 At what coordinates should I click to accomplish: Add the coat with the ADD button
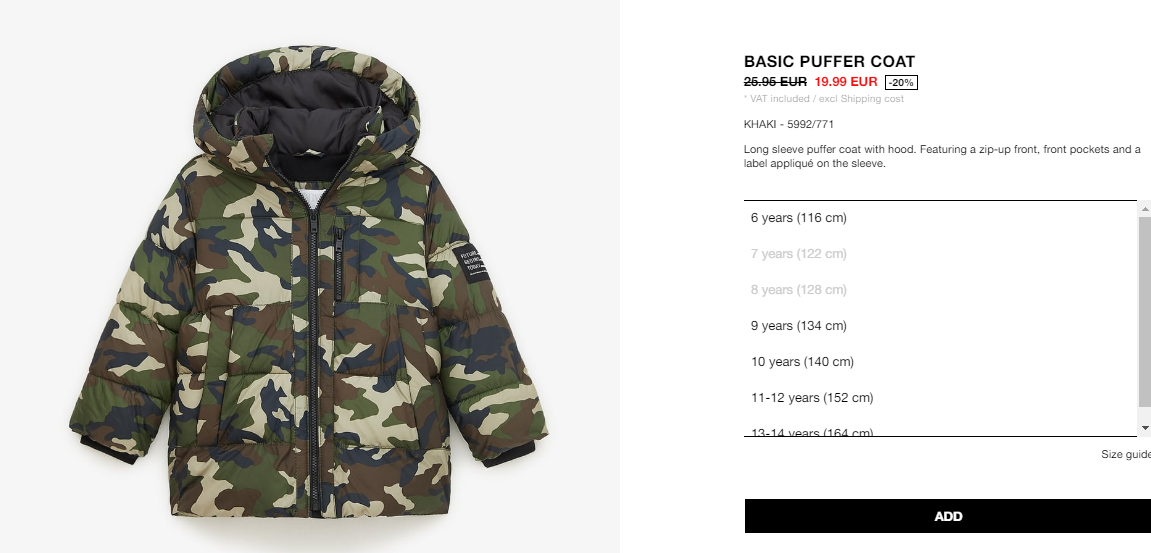(x=948, y=516)
